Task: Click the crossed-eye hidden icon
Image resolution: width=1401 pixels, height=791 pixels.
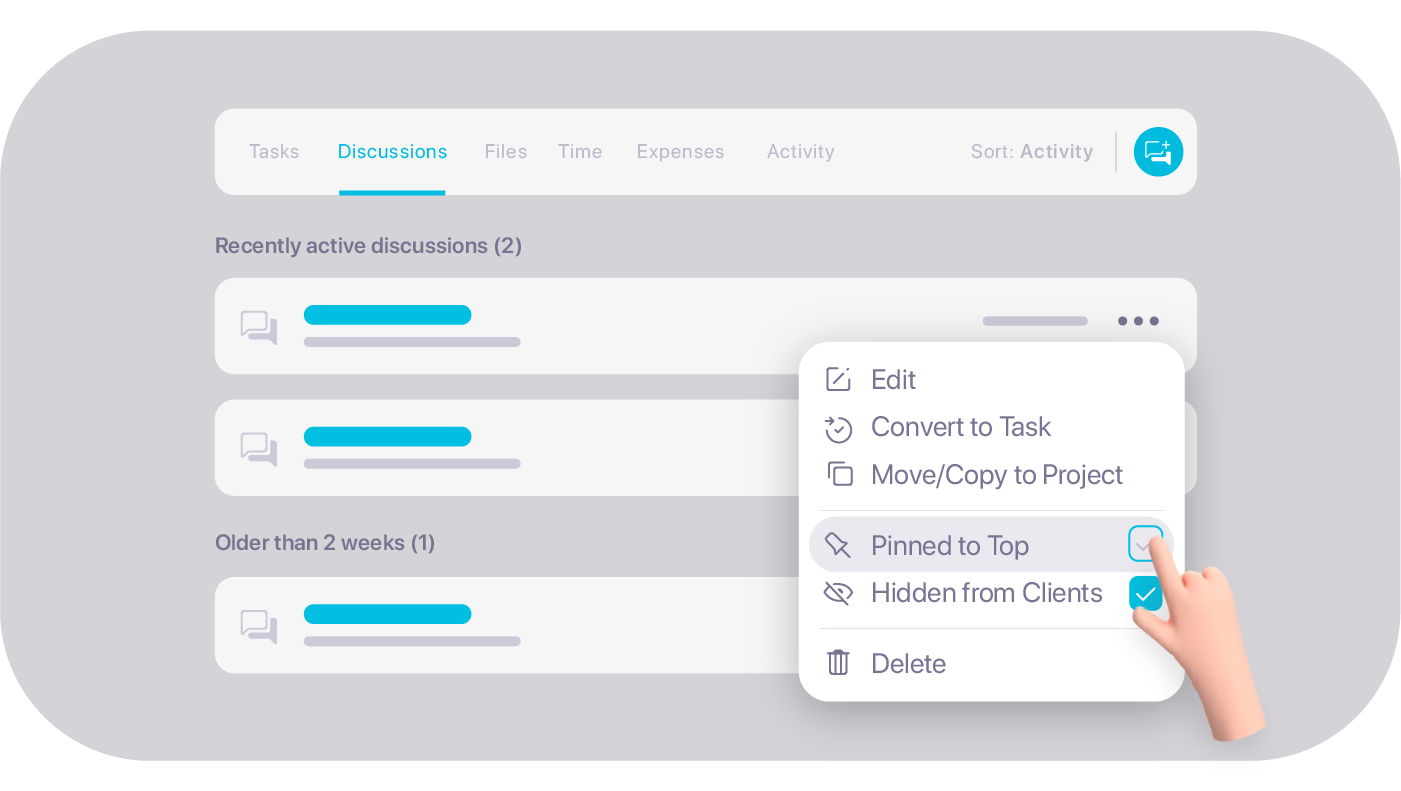Action: [837, 594]
